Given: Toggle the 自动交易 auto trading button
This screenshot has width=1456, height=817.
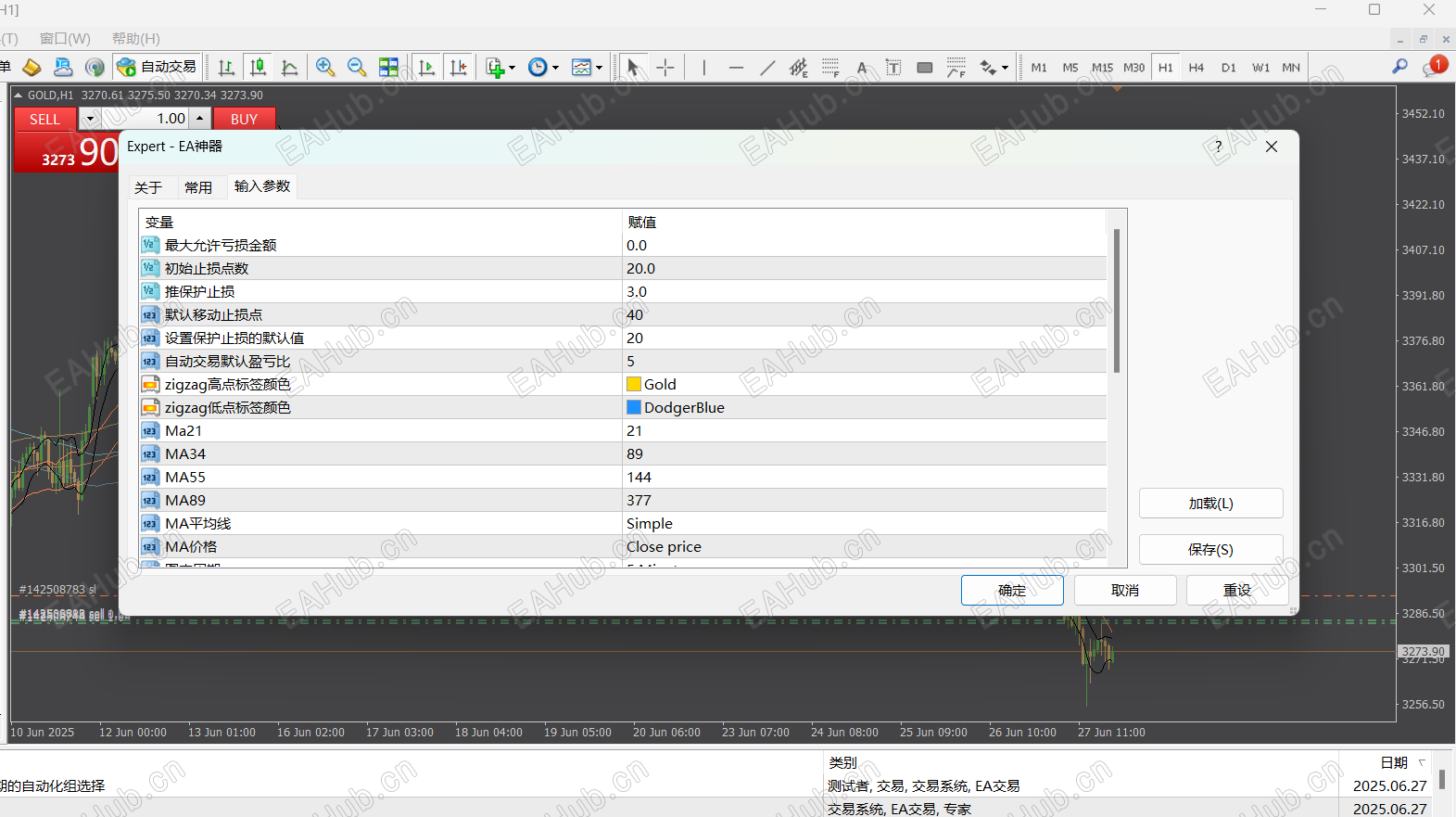Looking at the screenshot, I should [x=157, y=67].
